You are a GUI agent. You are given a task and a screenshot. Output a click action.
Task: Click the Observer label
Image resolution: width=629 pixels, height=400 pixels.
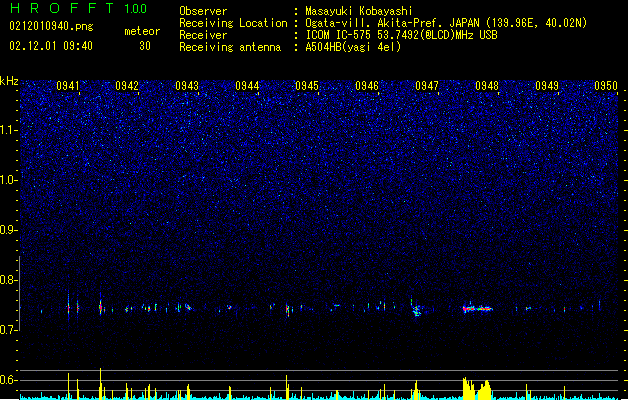(203, 11)
